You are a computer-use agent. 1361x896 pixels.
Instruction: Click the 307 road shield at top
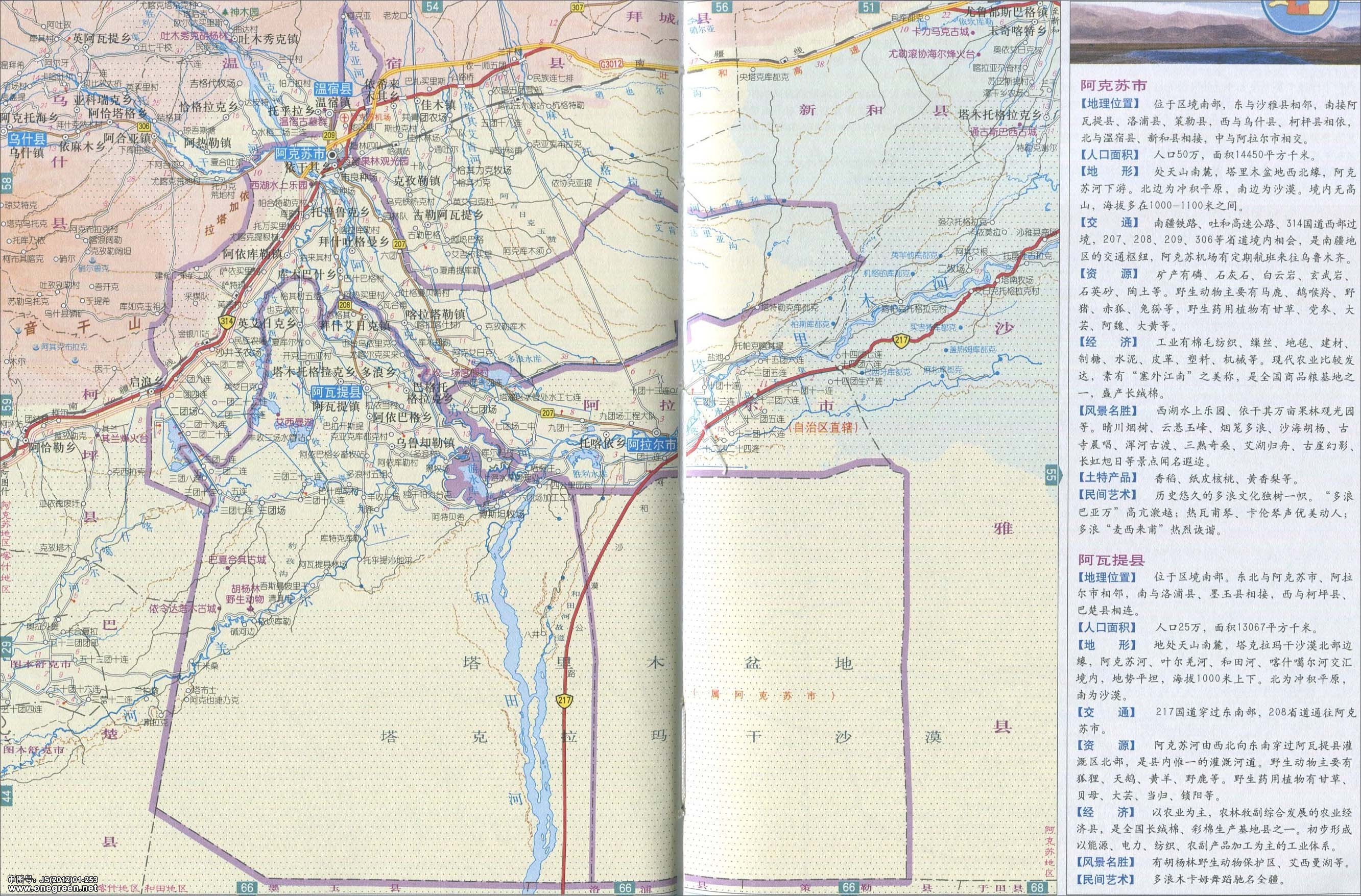(577, 8)
